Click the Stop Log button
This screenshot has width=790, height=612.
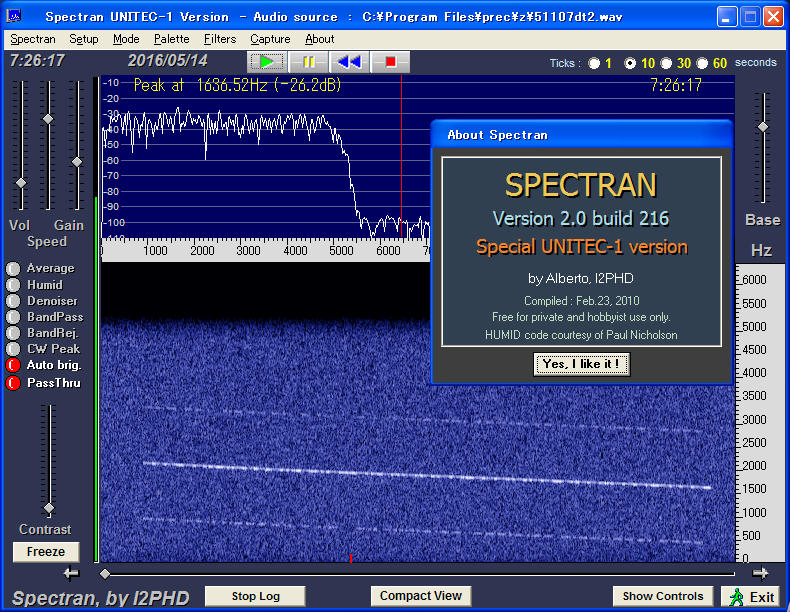point(255,596)
